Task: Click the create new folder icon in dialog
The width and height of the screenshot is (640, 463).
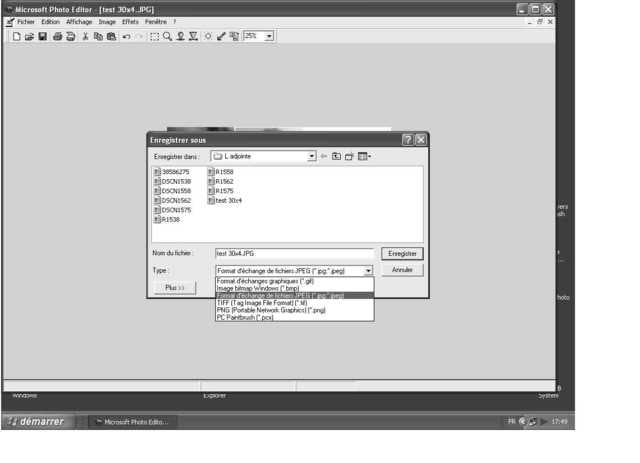Action: [349, 156]
